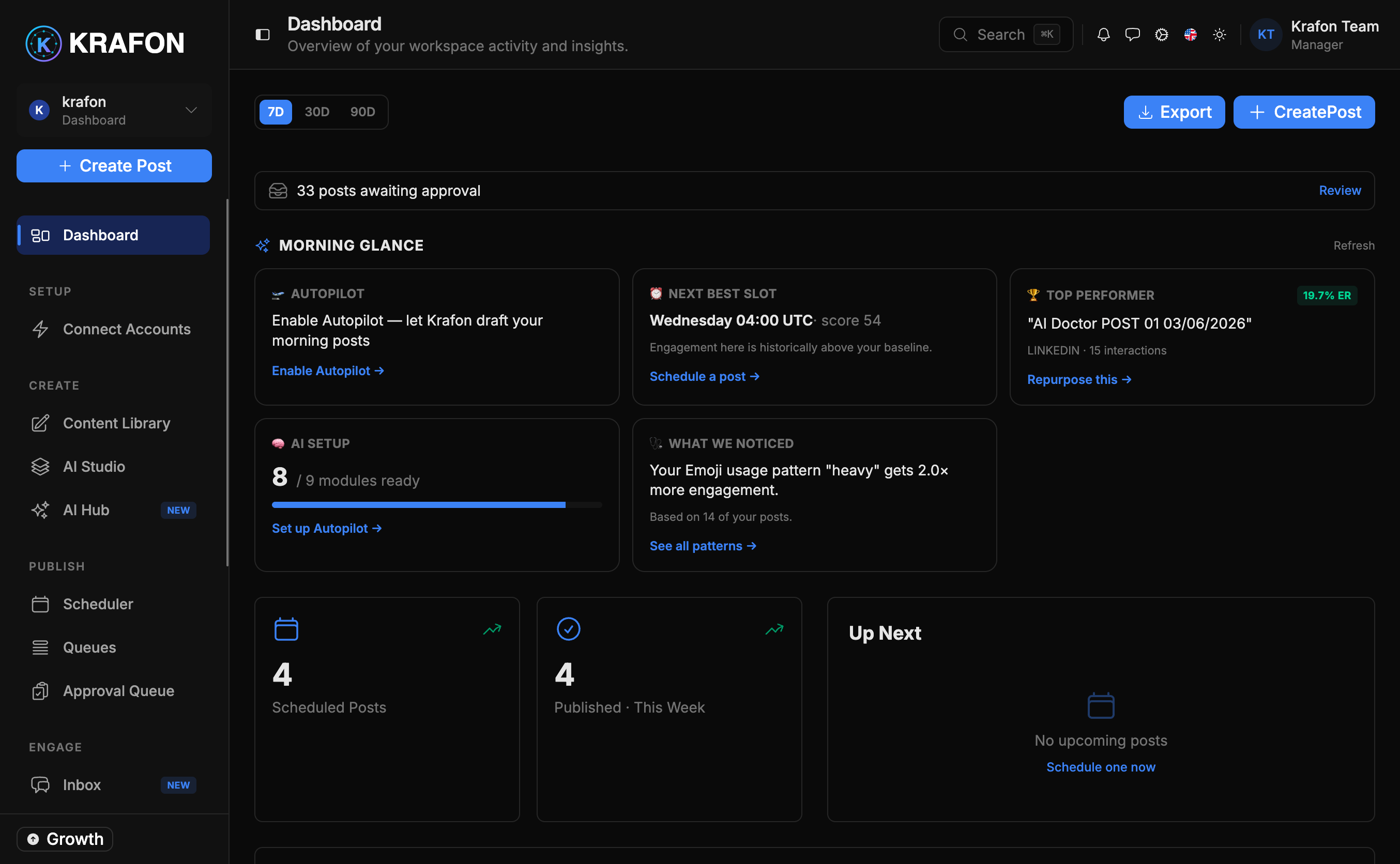Click the sidebar Create Post button
This screenshot has height=864, width=1400.
114,166
